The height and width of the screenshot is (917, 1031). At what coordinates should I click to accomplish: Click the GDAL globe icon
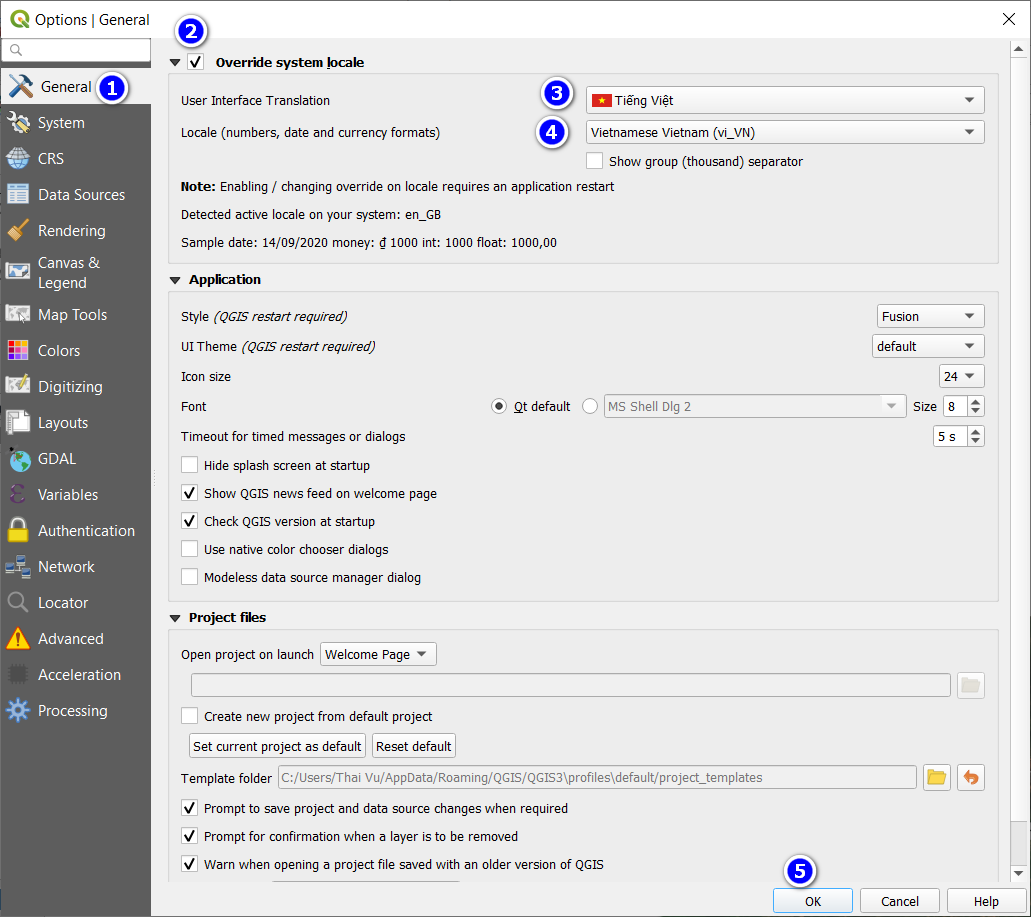[x=18, y=458]
